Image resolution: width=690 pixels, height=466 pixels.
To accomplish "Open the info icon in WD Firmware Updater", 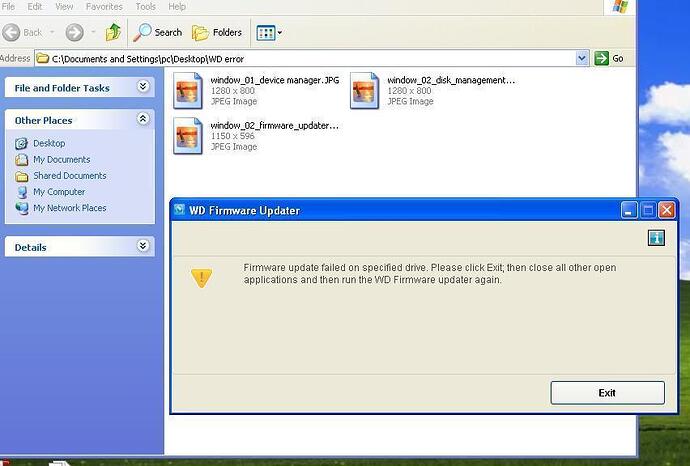I will pyautogui.click(x=656, y=238).
